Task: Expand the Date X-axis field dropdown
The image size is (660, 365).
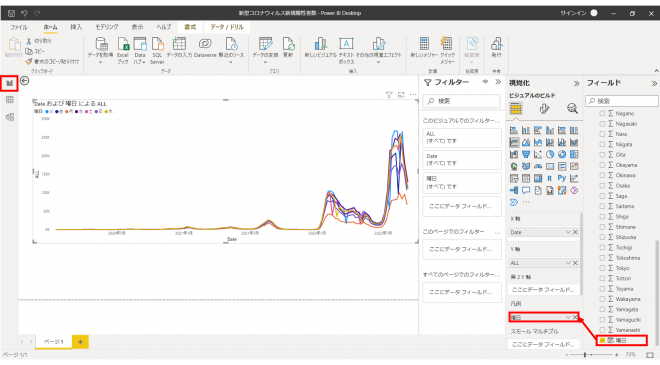Action: 568,232
